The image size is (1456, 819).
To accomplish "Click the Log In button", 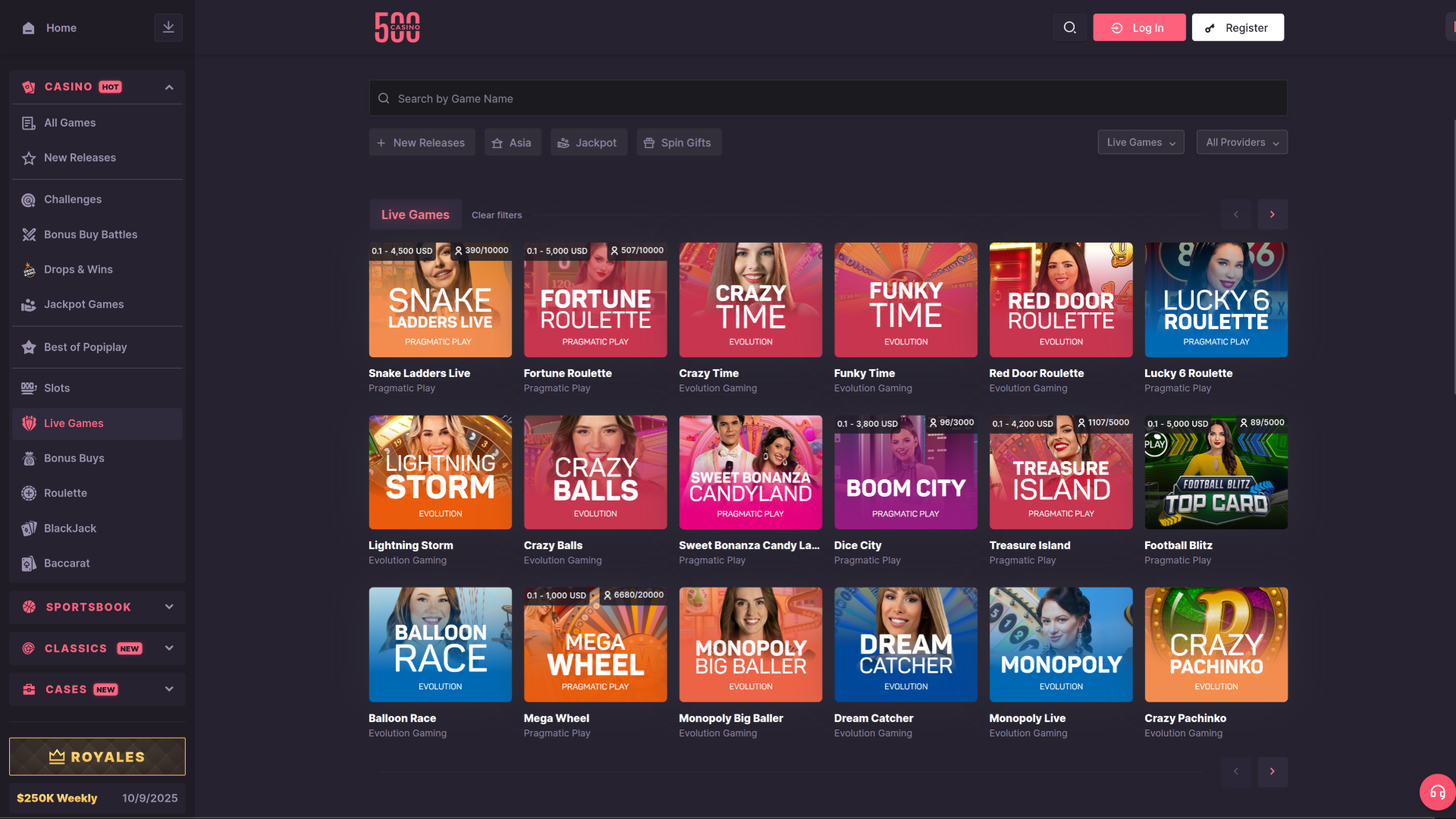I will point(1139,27).
